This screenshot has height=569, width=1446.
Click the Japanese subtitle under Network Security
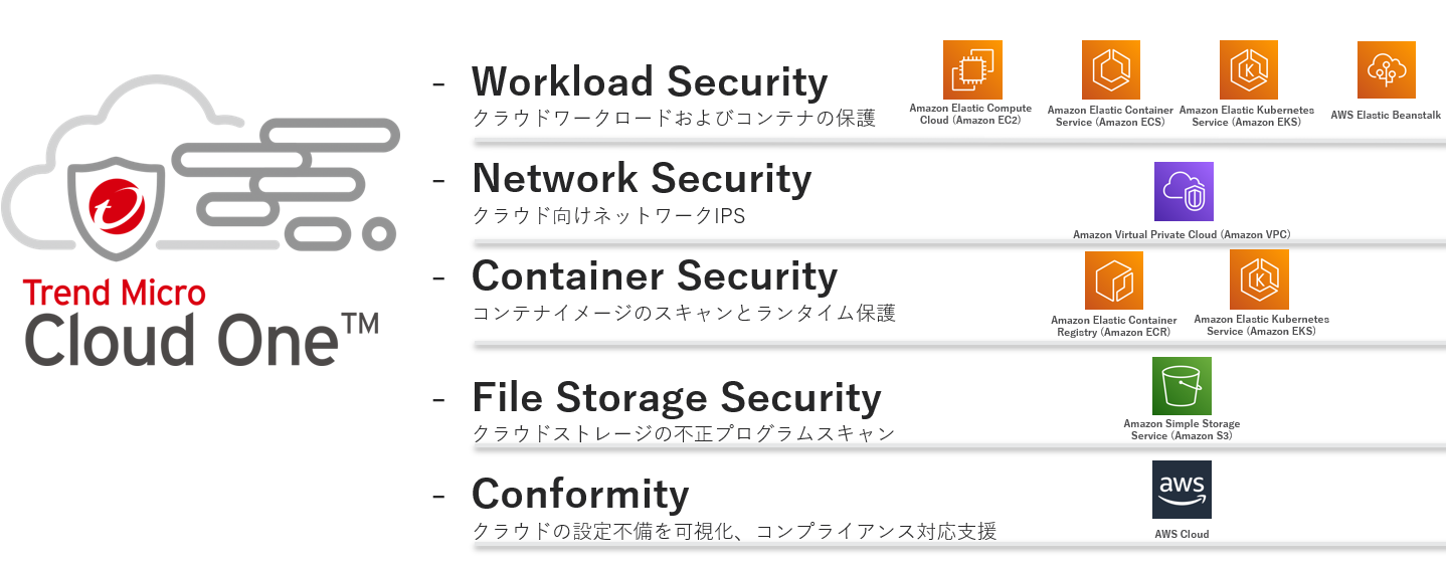click(x=608, y=216)
